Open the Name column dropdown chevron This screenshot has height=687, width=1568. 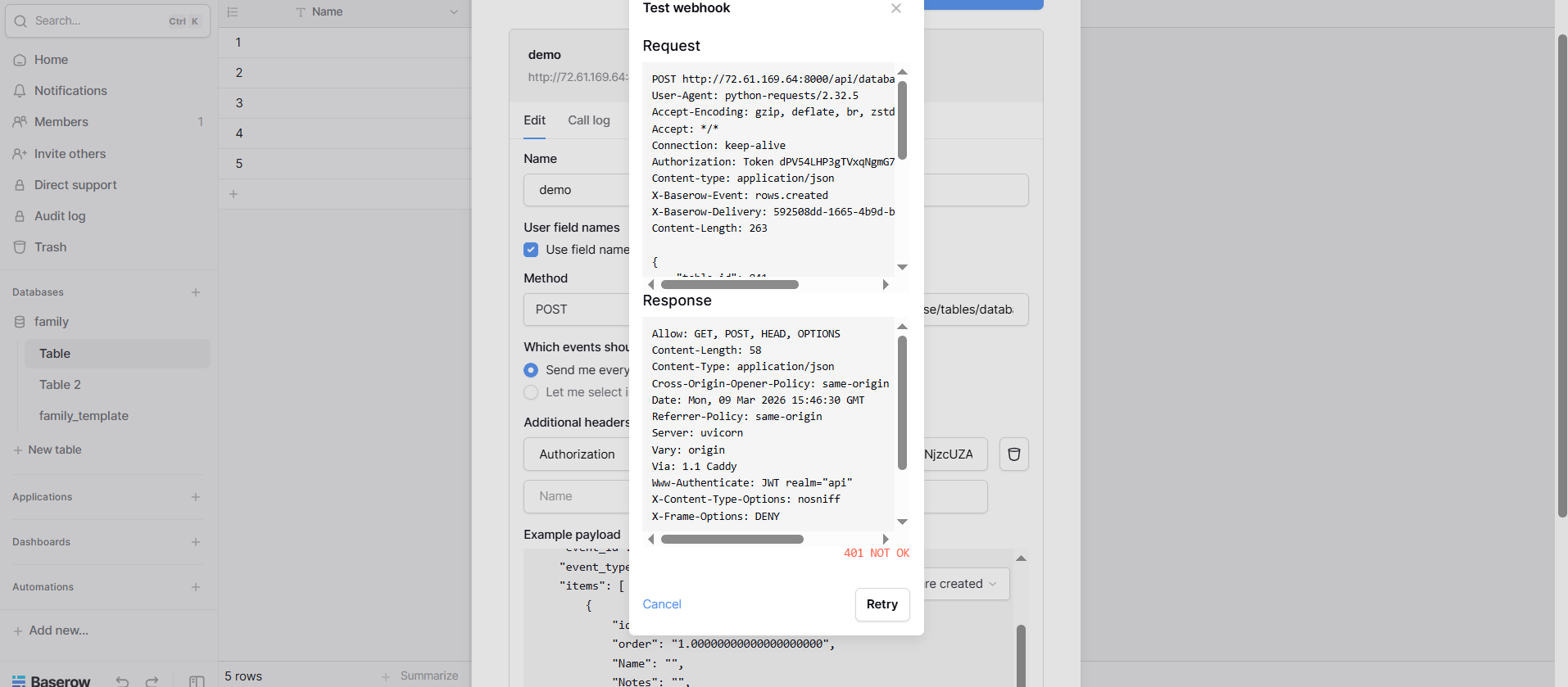click(x=453, y=12)
